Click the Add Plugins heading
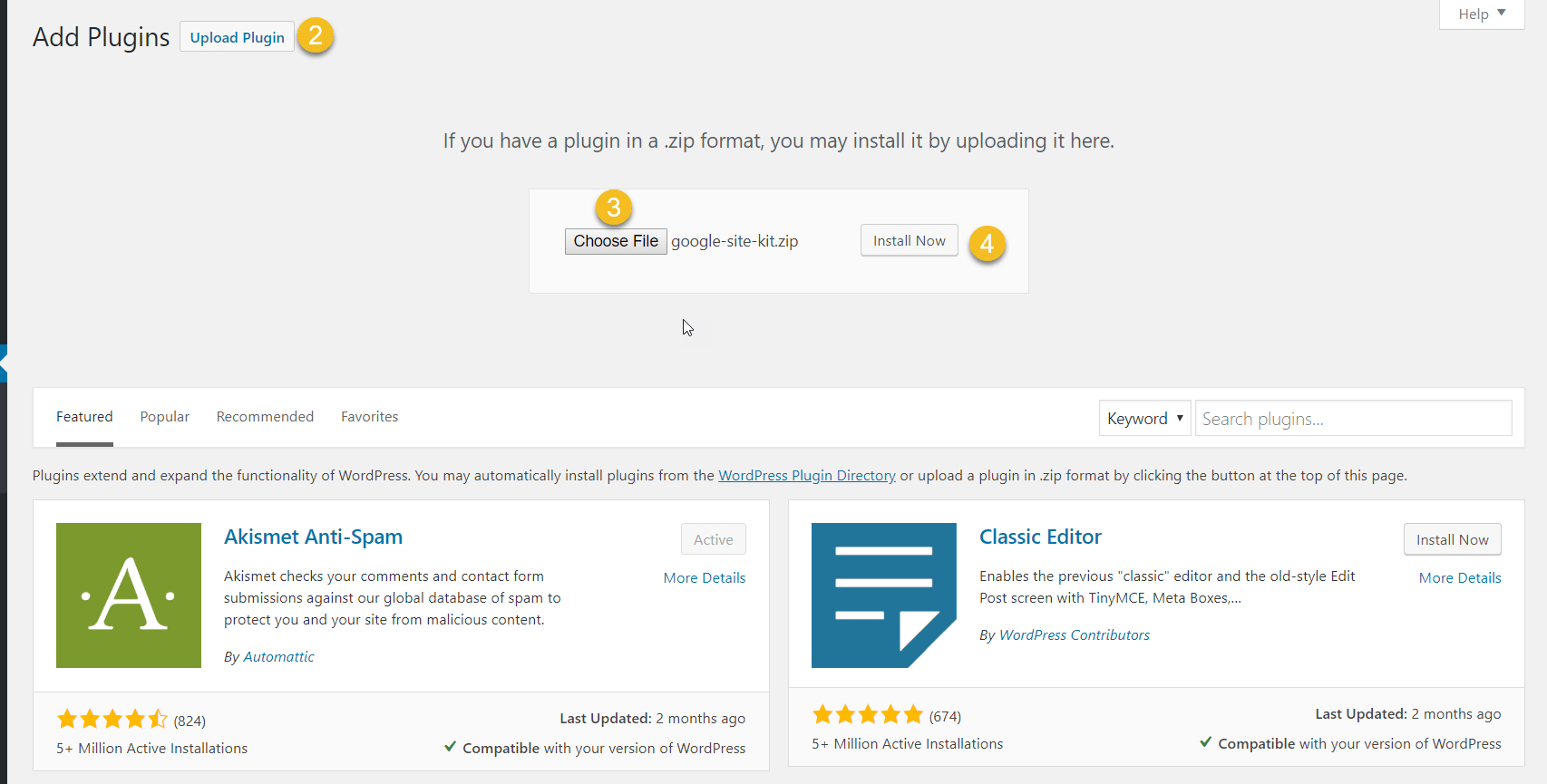Image resolution: width=1547 pixels, height=784 pixels. click(x=101, y=37)
